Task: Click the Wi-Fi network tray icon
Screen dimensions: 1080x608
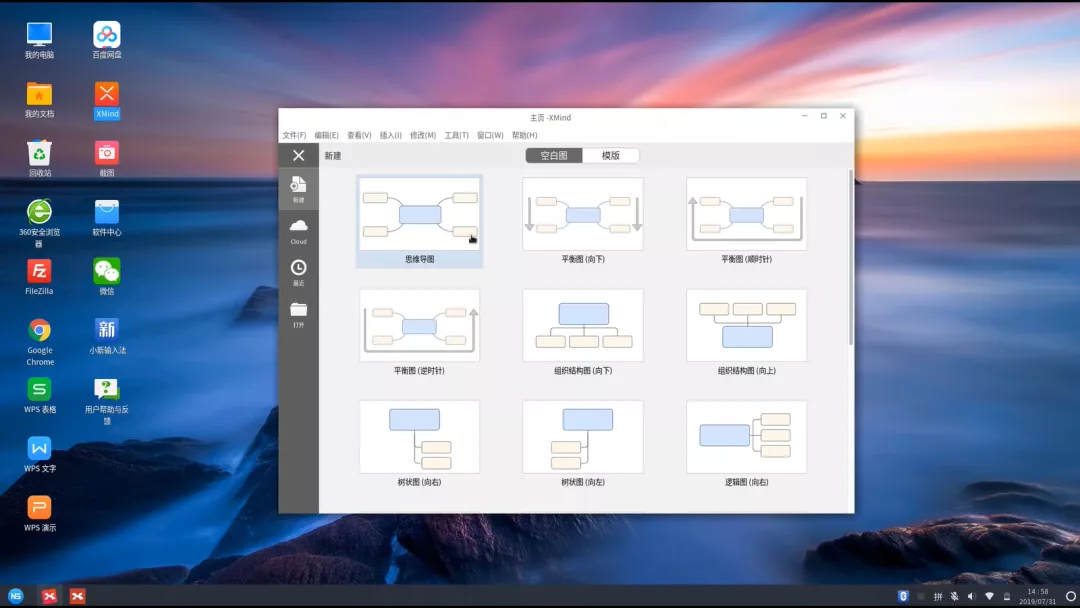Action: point(989,596)
